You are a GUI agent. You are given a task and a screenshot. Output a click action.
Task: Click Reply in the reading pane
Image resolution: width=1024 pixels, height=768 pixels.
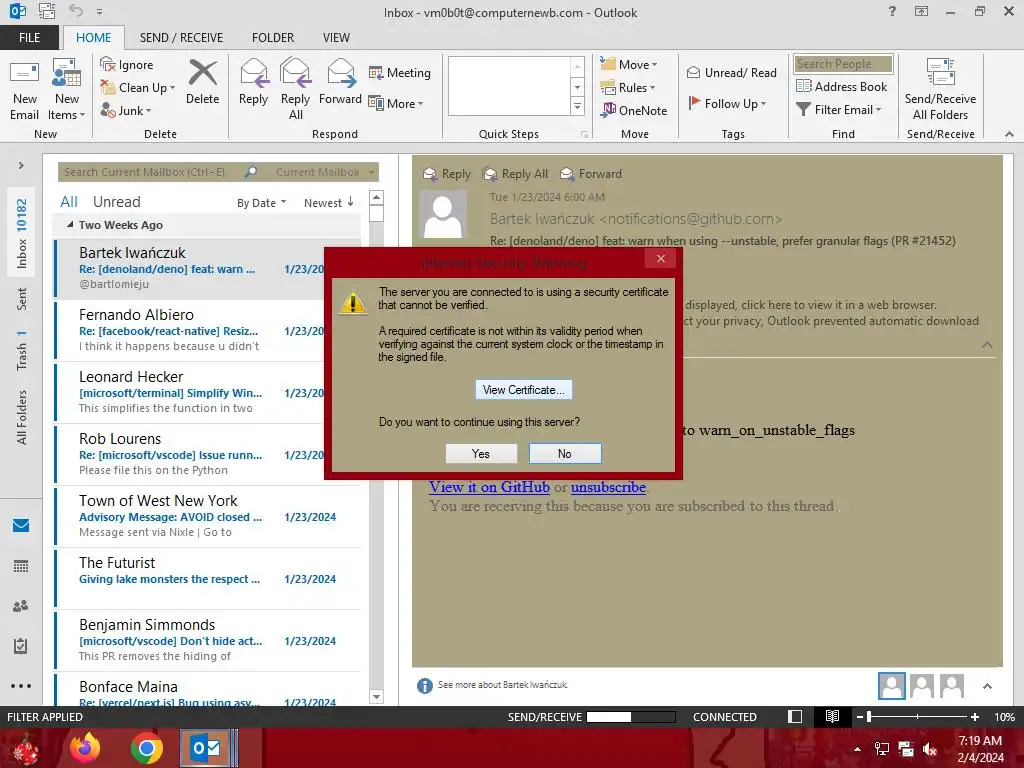(x=447, y=174)
